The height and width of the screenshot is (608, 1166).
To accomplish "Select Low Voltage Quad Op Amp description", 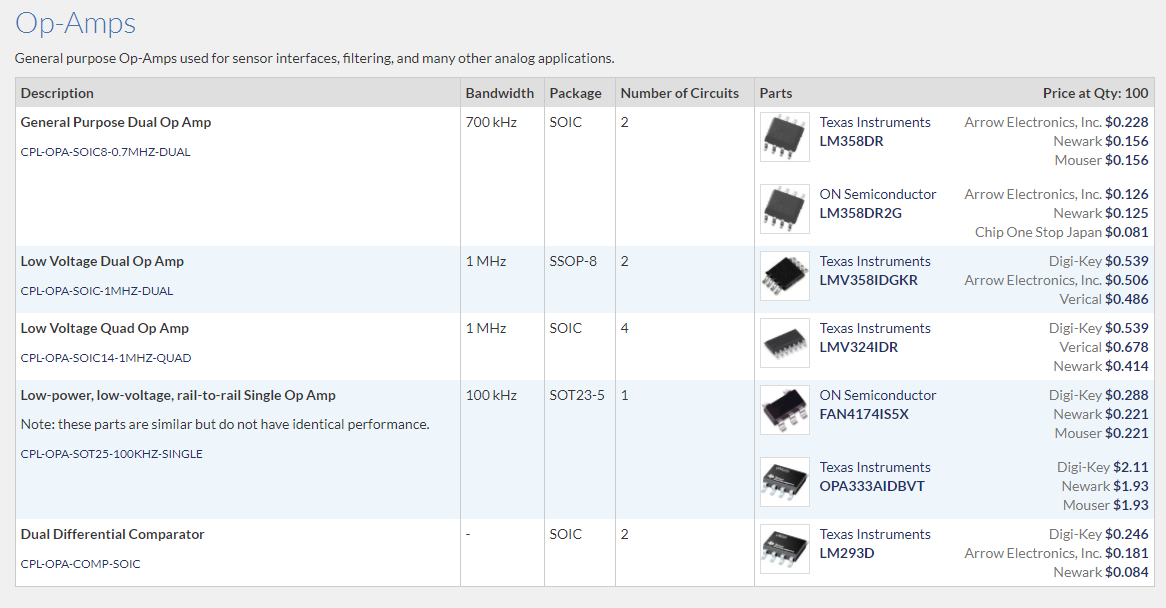I will pyautogui.click(x=105, y=328).
